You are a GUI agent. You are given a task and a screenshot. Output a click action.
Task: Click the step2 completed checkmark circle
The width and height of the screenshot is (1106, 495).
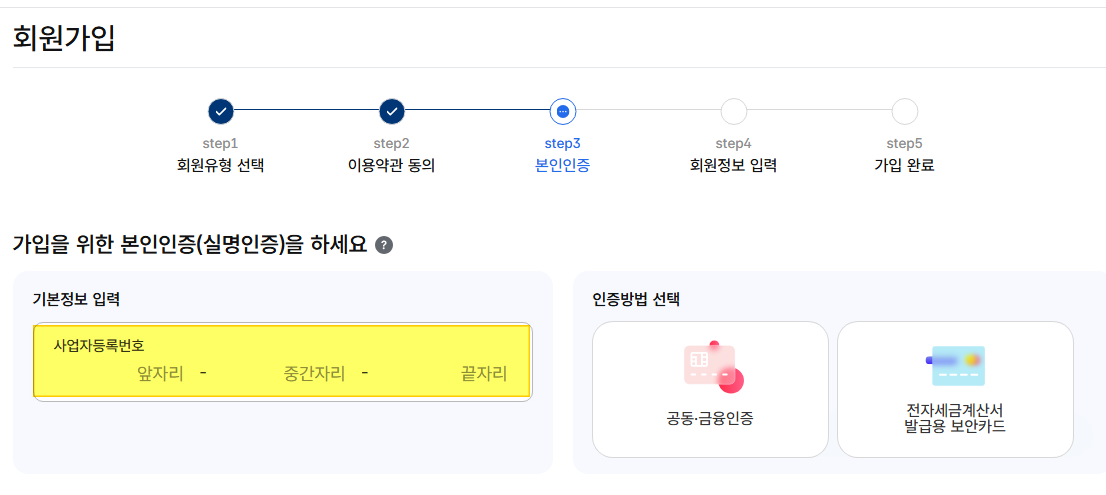[x=392, y=111]
